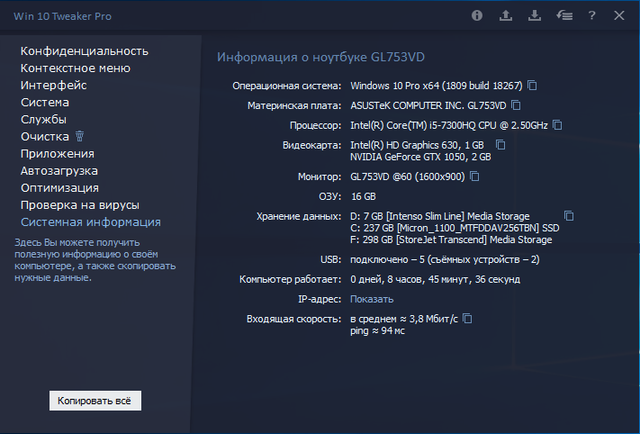Click the Процессор label
Image resolution: width=640 pixels, height=434 pixels.
click(x=316, y=125)
